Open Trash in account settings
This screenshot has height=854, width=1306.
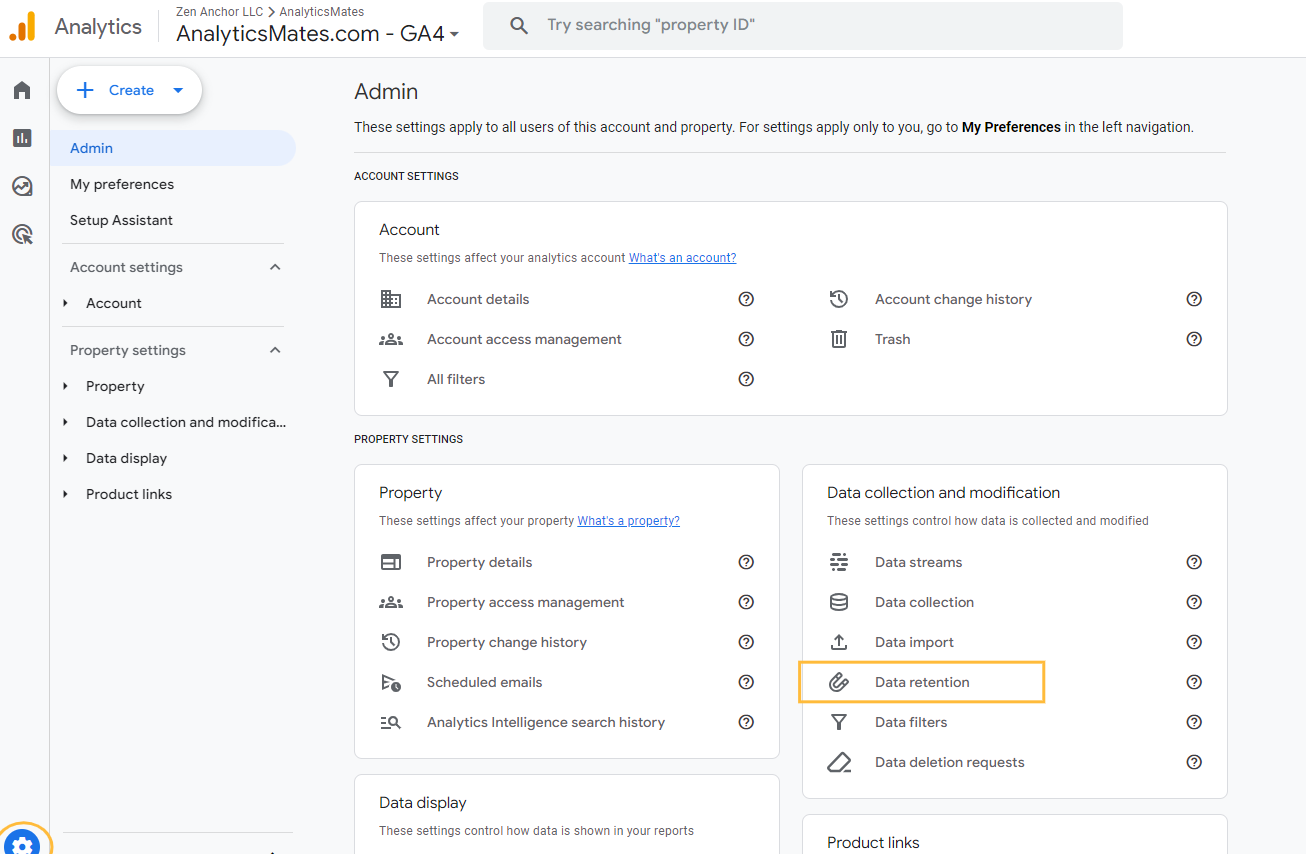point(892,339)
